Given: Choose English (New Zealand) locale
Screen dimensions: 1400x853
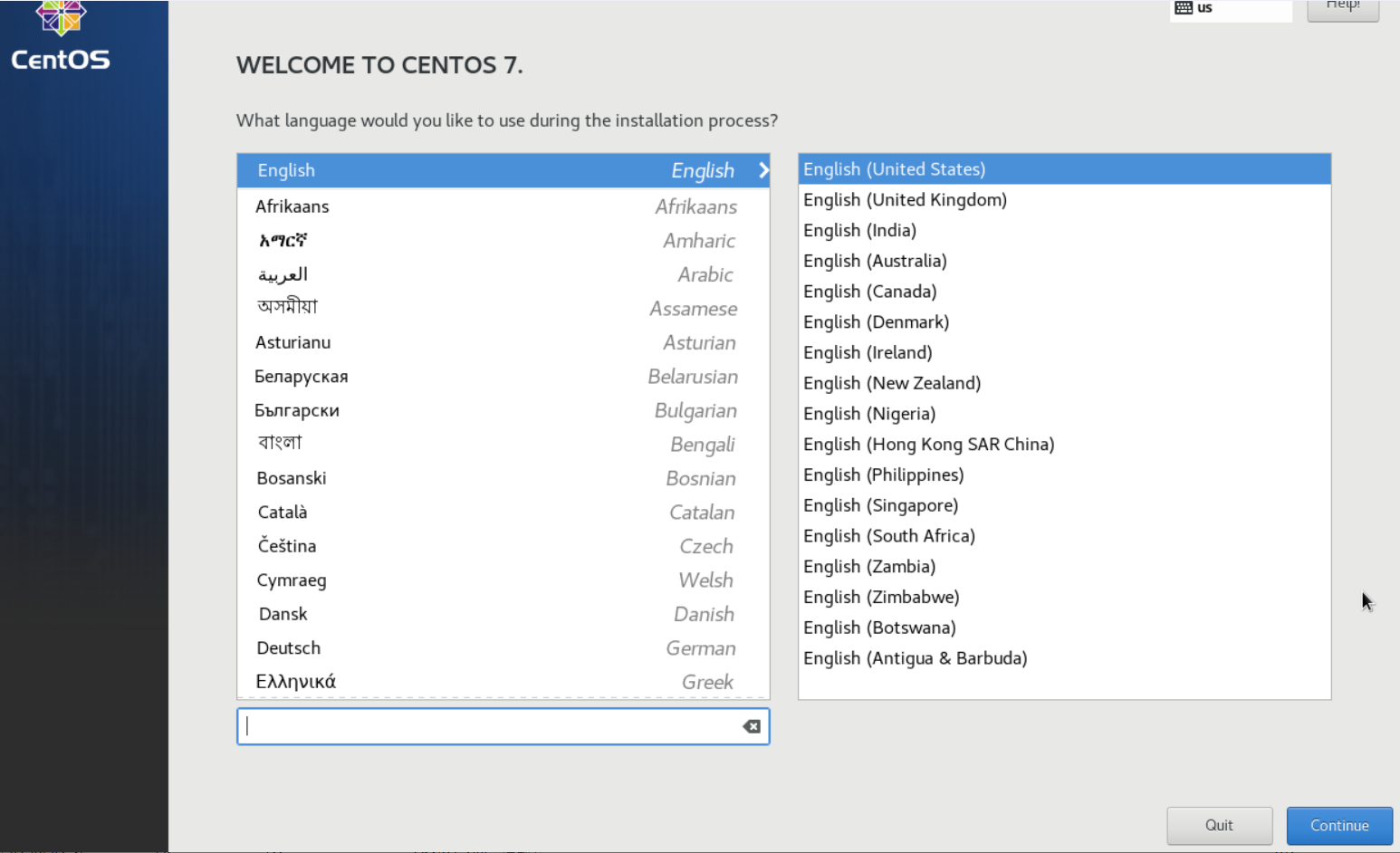Looking at the screenshot, I should click(1064, 383).
